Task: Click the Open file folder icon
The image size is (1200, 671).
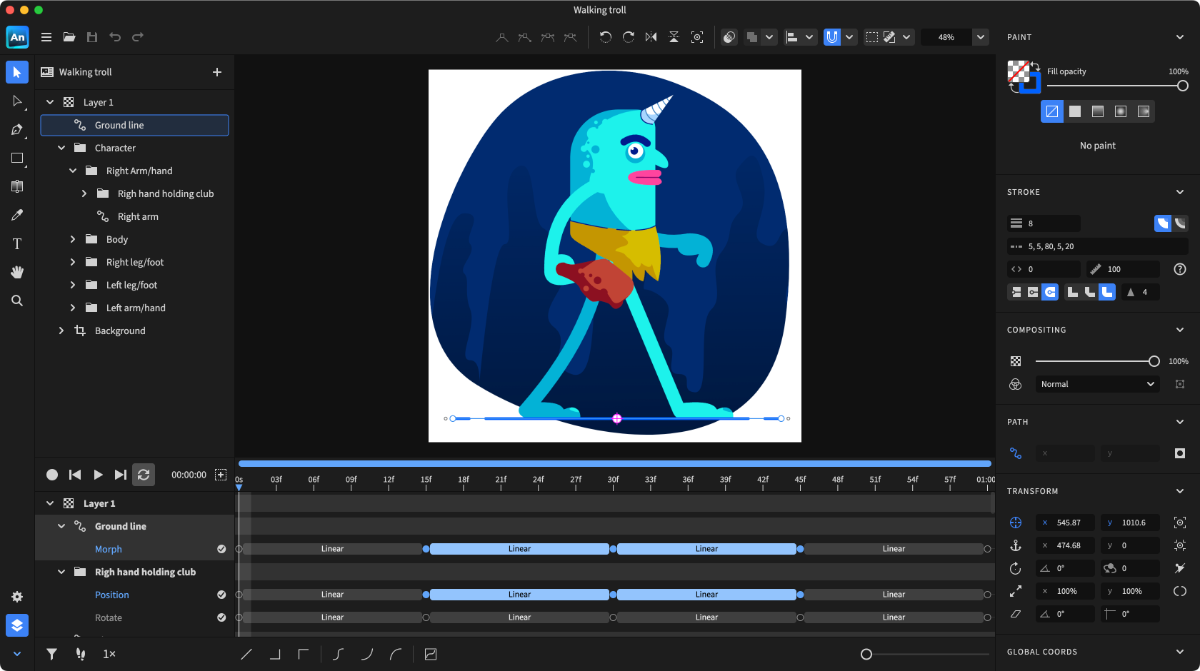Action: pyautogui.click(x=69, y=37)
